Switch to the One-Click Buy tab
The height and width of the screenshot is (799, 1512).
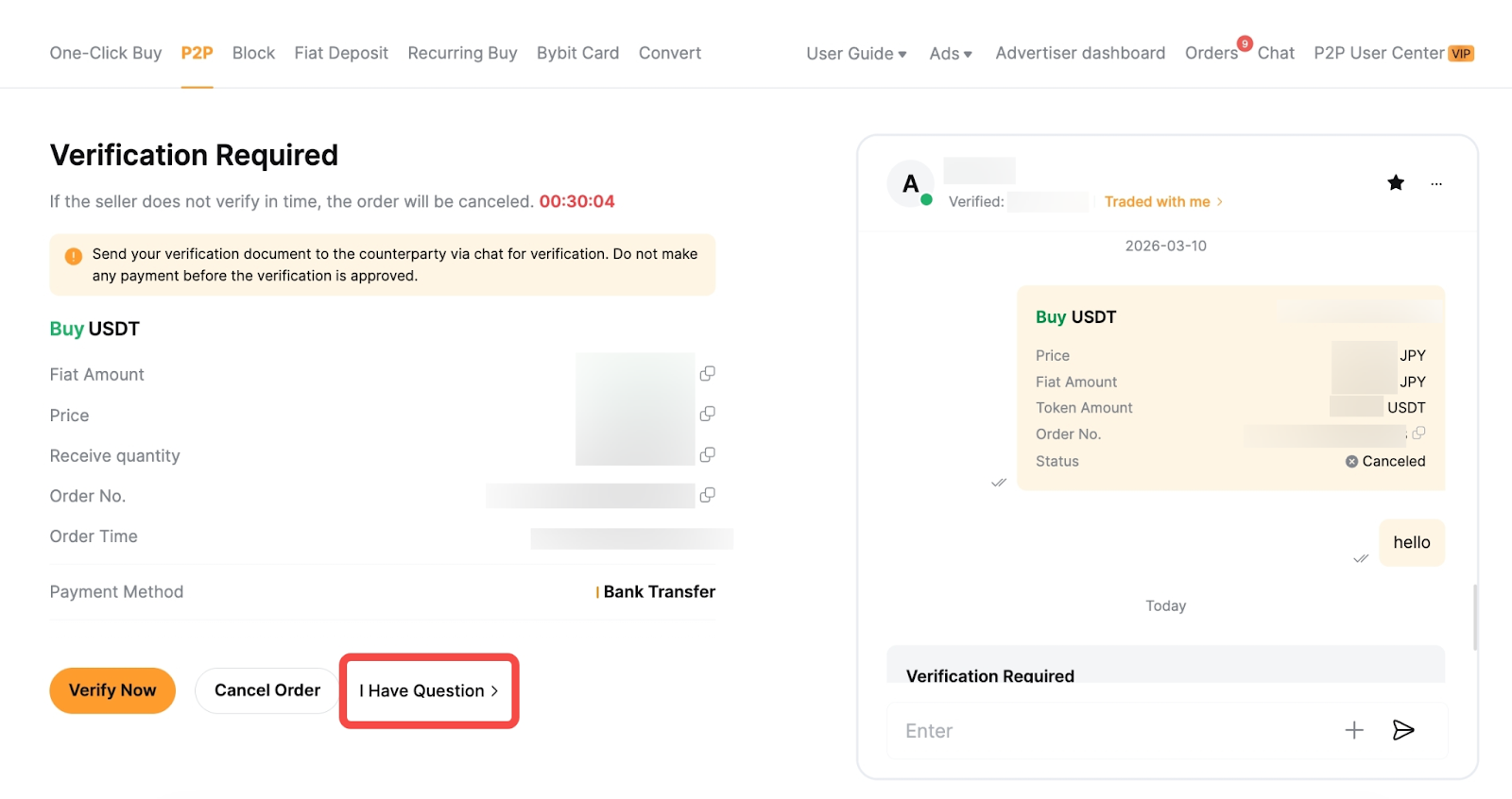pos(106,53)
